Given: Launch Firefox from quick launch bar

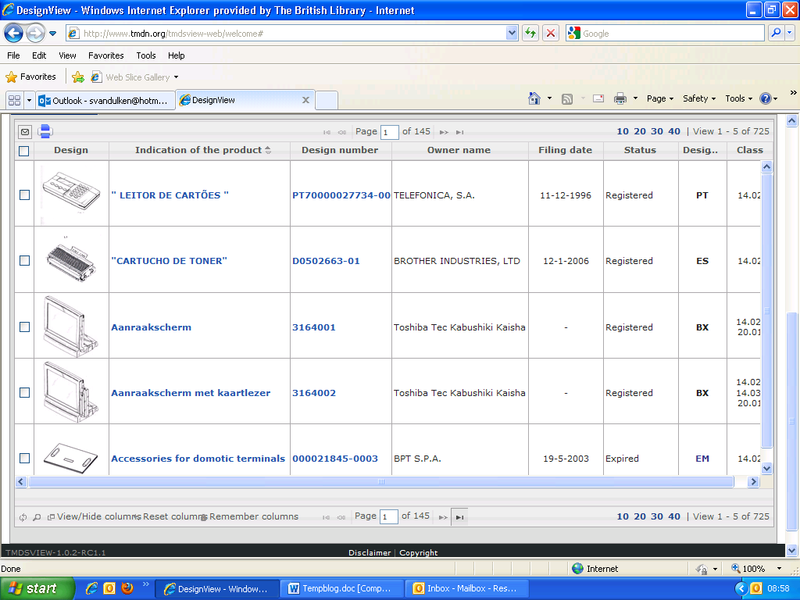Looking at the screenshot, I should [127, 588].
